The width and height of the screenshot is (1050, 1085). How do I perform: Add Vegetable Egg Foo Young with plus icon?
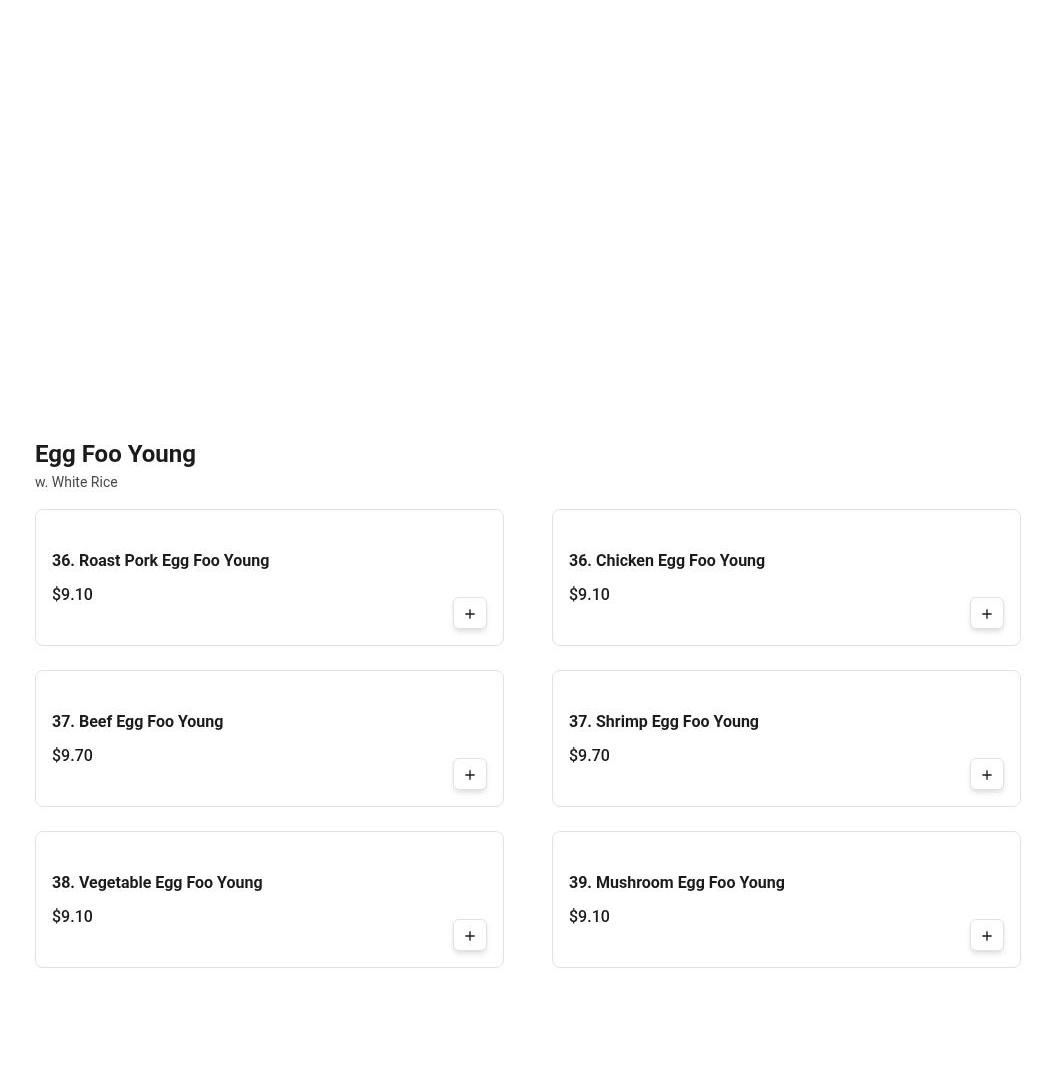click(470, 936)
